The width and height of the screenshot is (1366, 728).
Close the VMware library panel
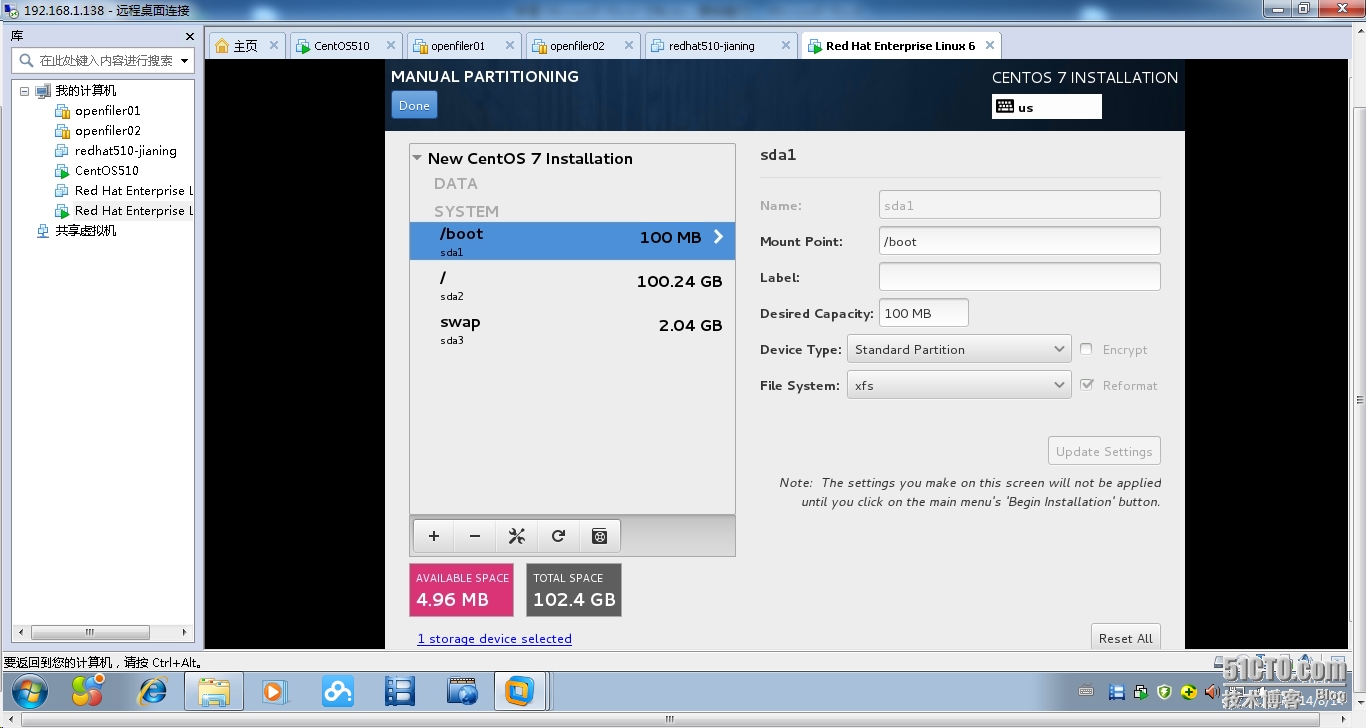(x=190, y=36)
